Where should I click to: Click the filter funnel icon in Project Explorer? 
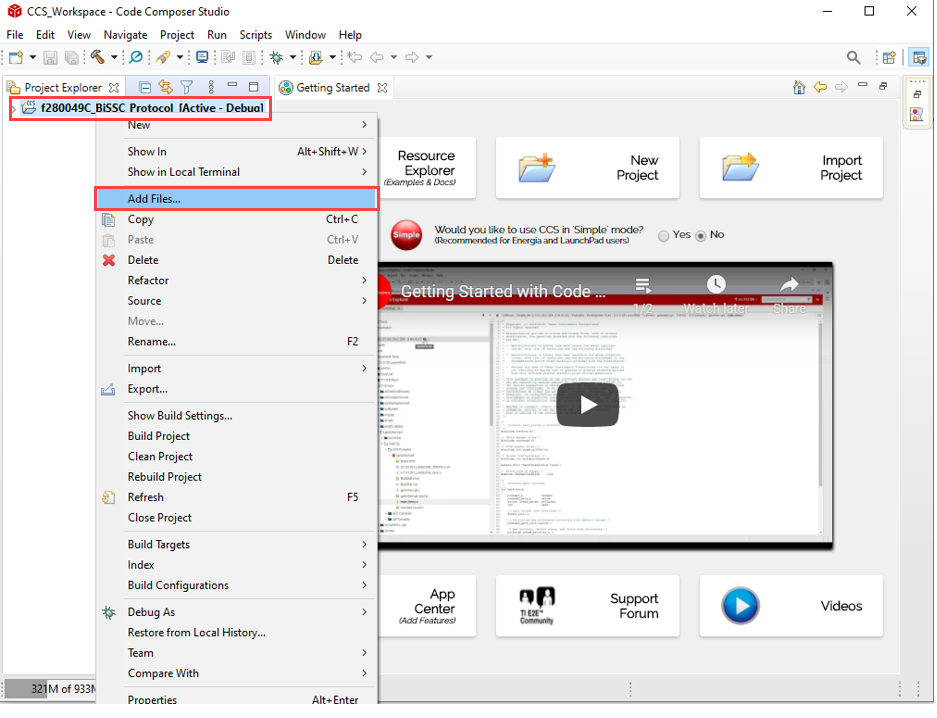(186, 88)
